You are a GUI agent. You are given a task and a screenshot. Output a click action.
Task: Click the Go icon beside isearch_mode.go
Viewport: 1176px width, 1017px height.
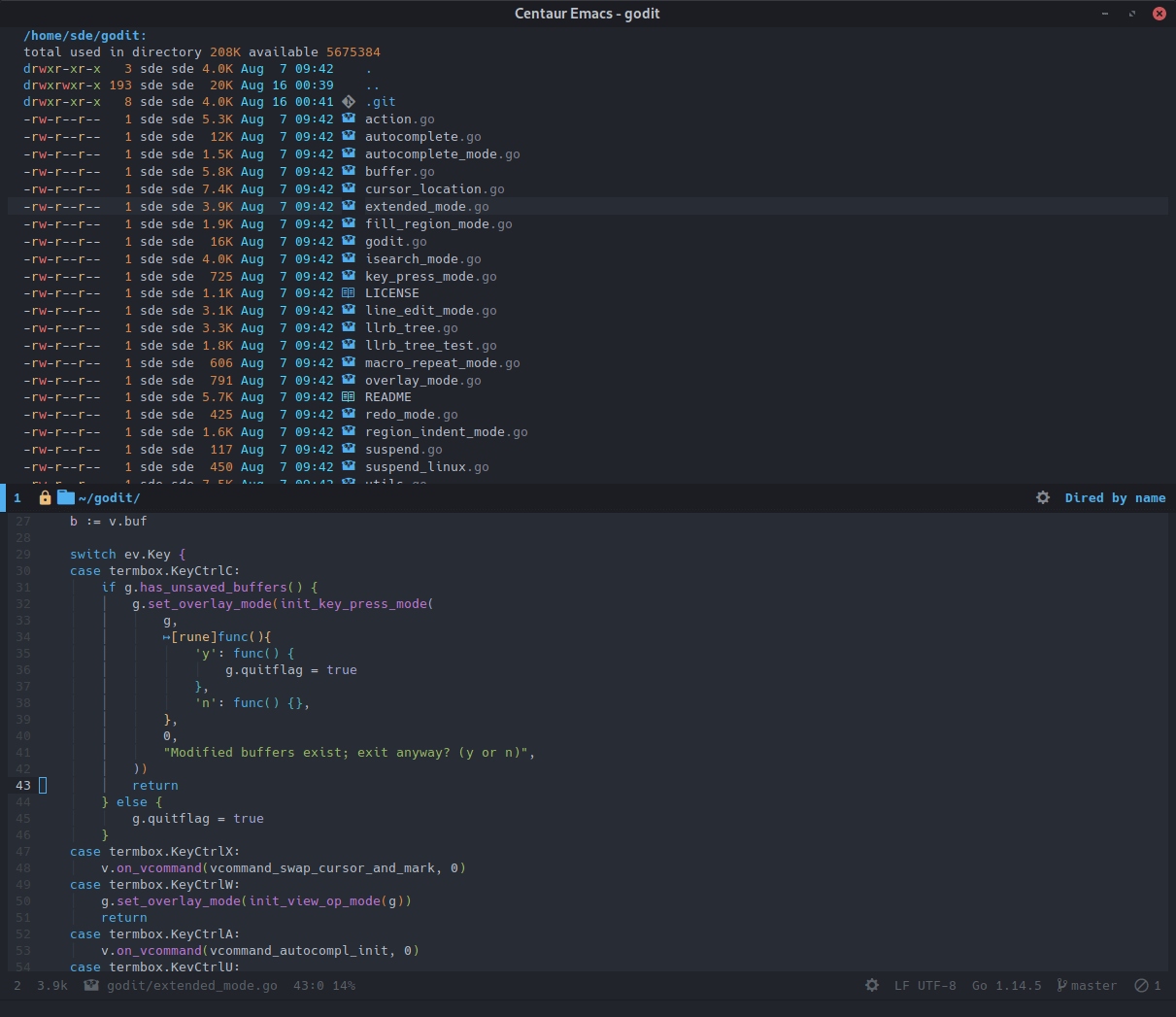349,258
